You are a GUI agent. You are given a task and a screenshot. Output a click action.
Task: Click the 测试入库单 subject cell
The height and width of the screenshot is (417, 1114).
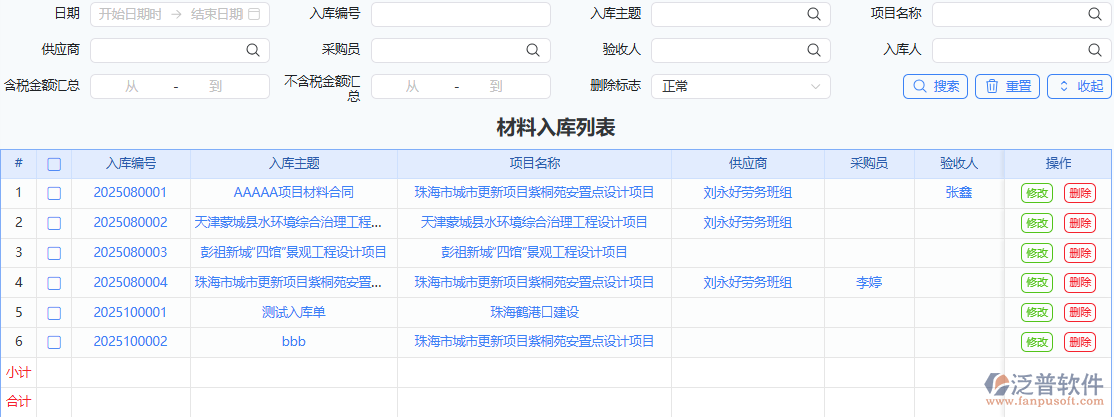(293, 312)
